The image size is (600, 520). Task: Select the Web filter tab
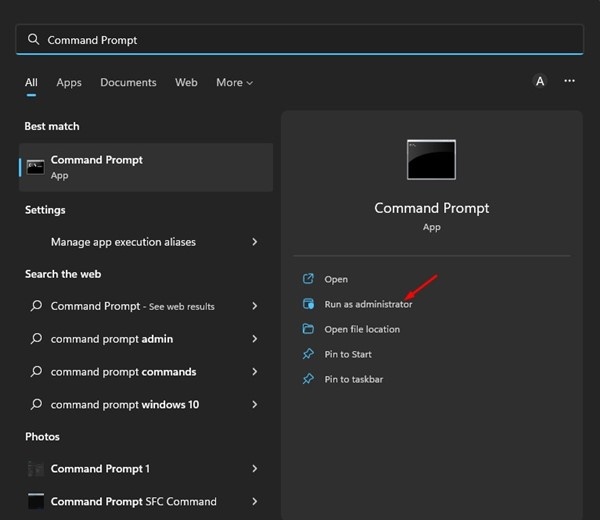tap(186, 82)
